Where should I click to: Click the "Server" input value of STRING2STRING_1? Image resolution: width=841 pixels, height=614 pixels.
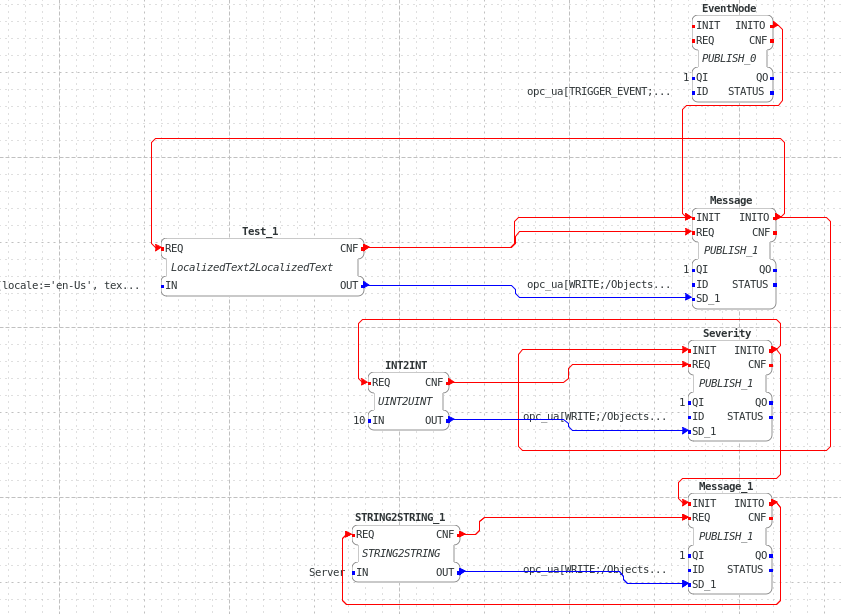327,572
